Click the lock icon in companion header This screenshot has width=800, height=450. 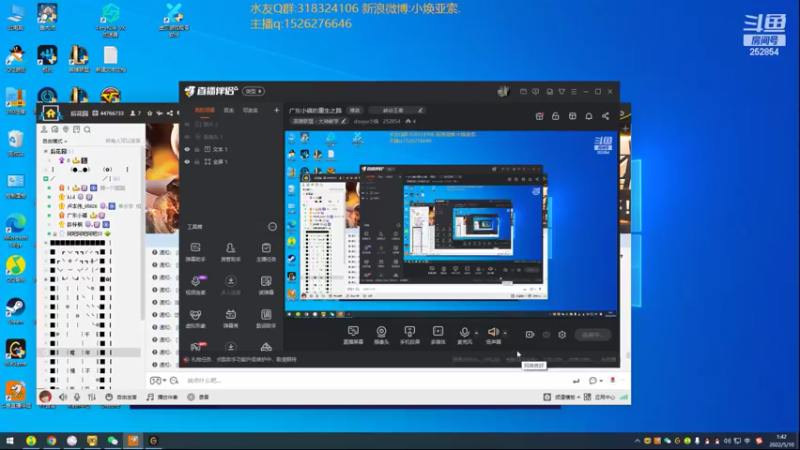click(x=556, y=116)
